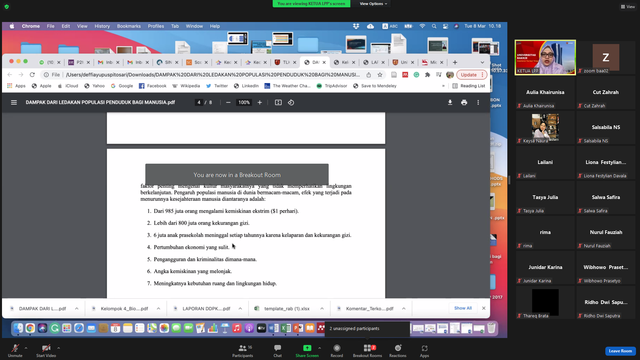Open the File menu in menu bar
Image resolution: width=640 pixels, height=360 pixels.
pyautogui.click(x=51, y=26)
